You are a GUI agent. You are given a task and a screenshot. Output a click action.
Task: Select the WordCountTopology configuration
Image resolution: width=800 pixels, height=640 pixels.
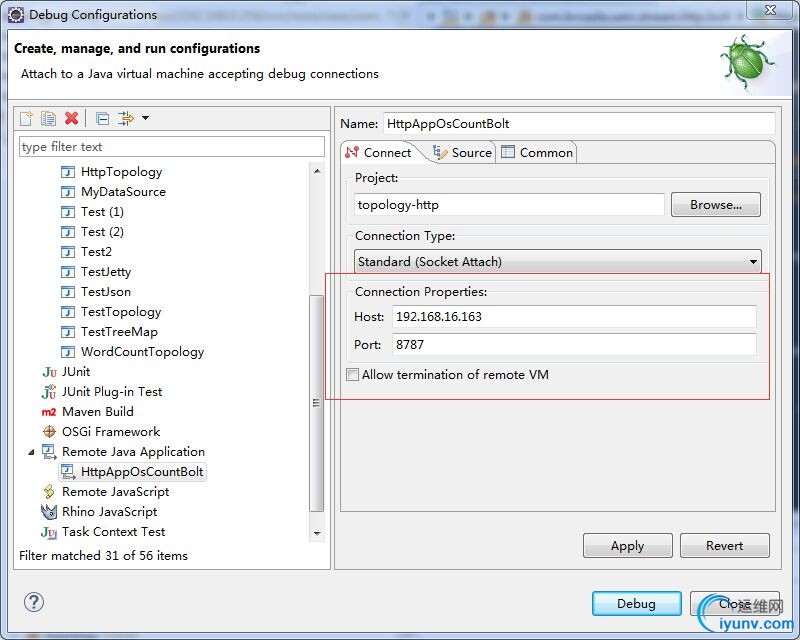point(142,352)
